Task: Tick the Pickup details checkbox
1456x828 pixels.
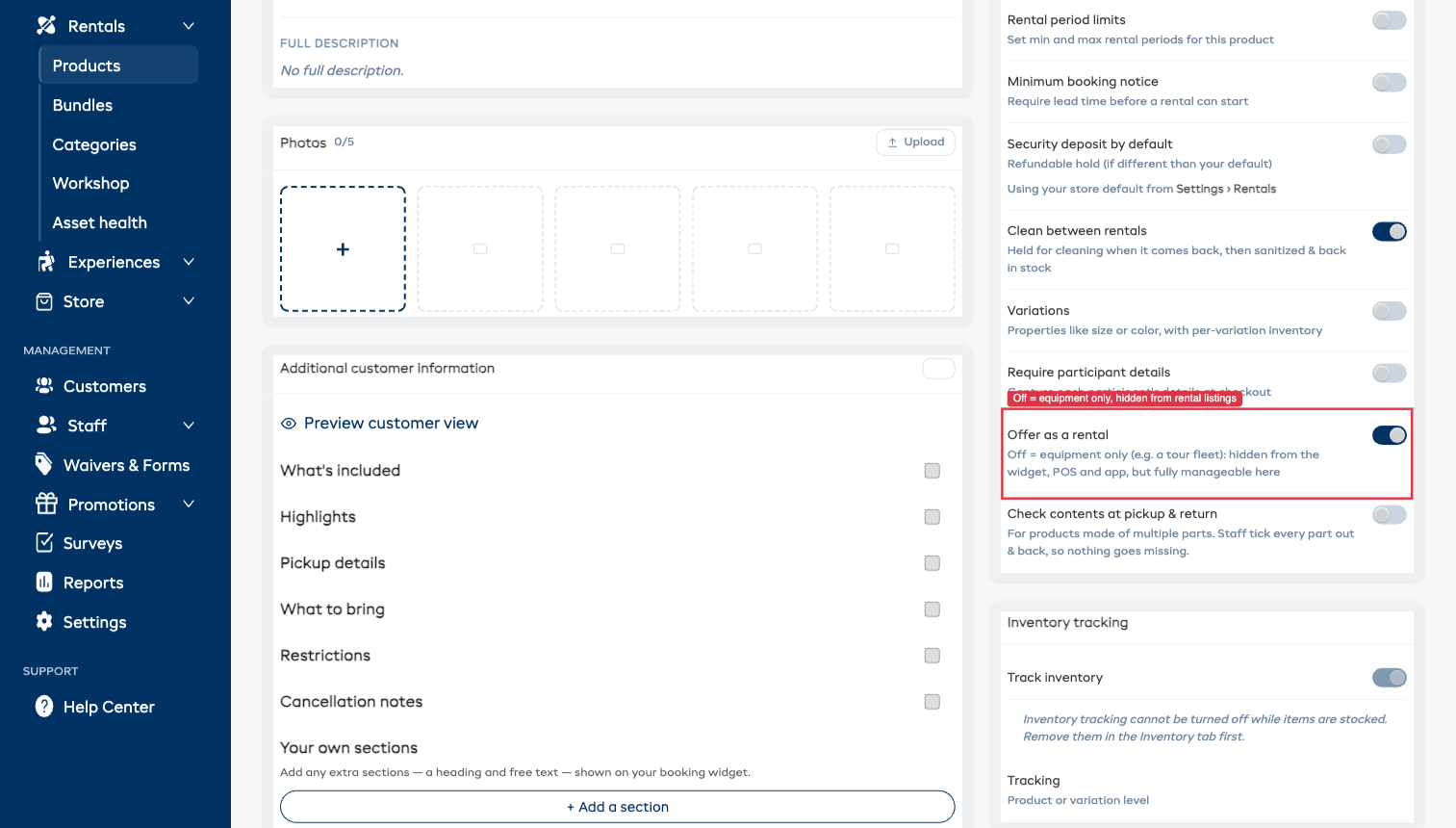Action: click(932, 563)
